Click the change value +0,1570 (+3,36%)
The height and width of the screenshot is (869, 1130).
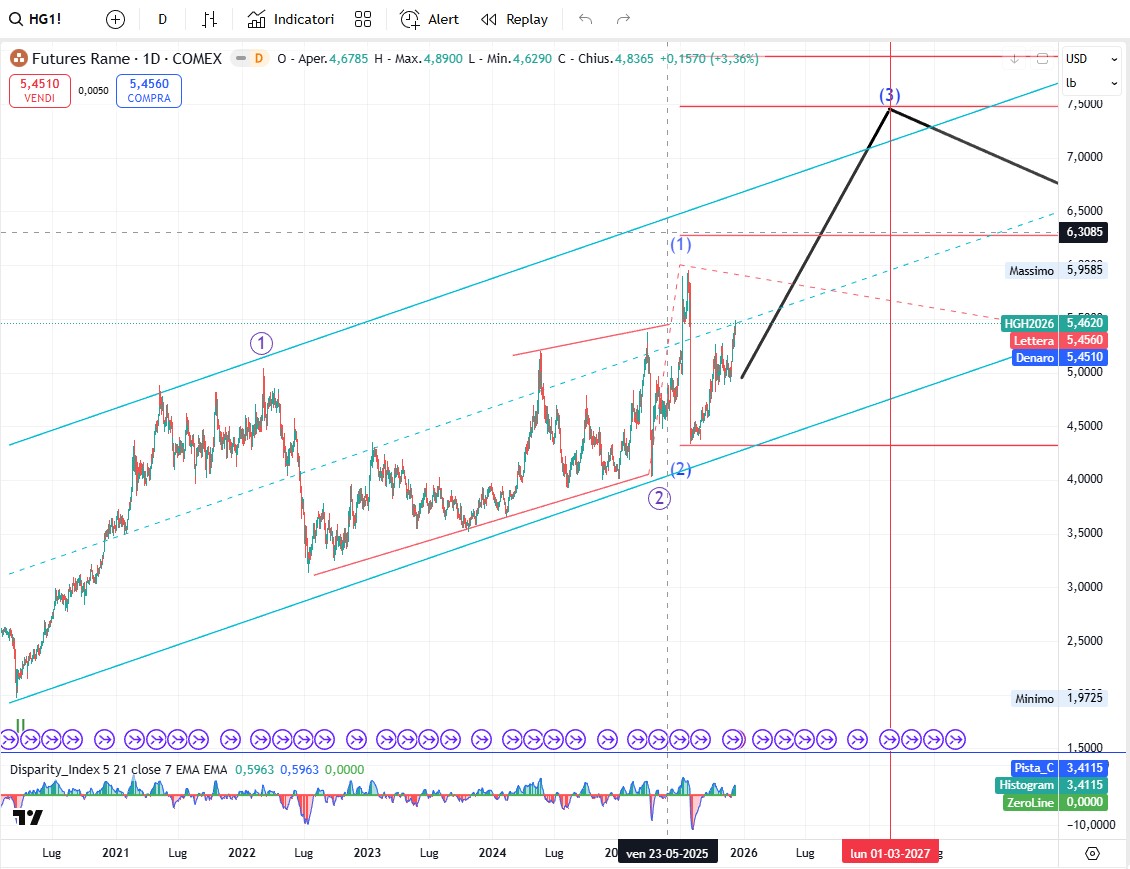point(709,58)
